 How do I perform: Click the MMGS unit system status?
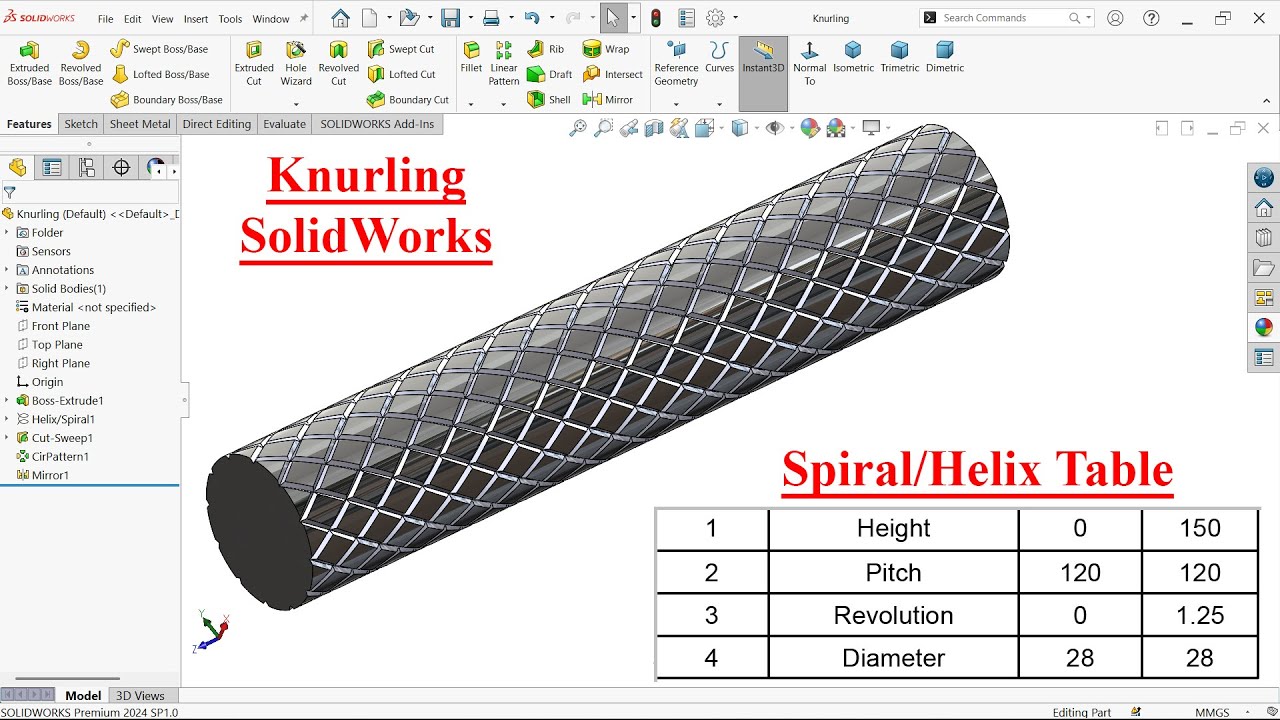(1212, 712)
